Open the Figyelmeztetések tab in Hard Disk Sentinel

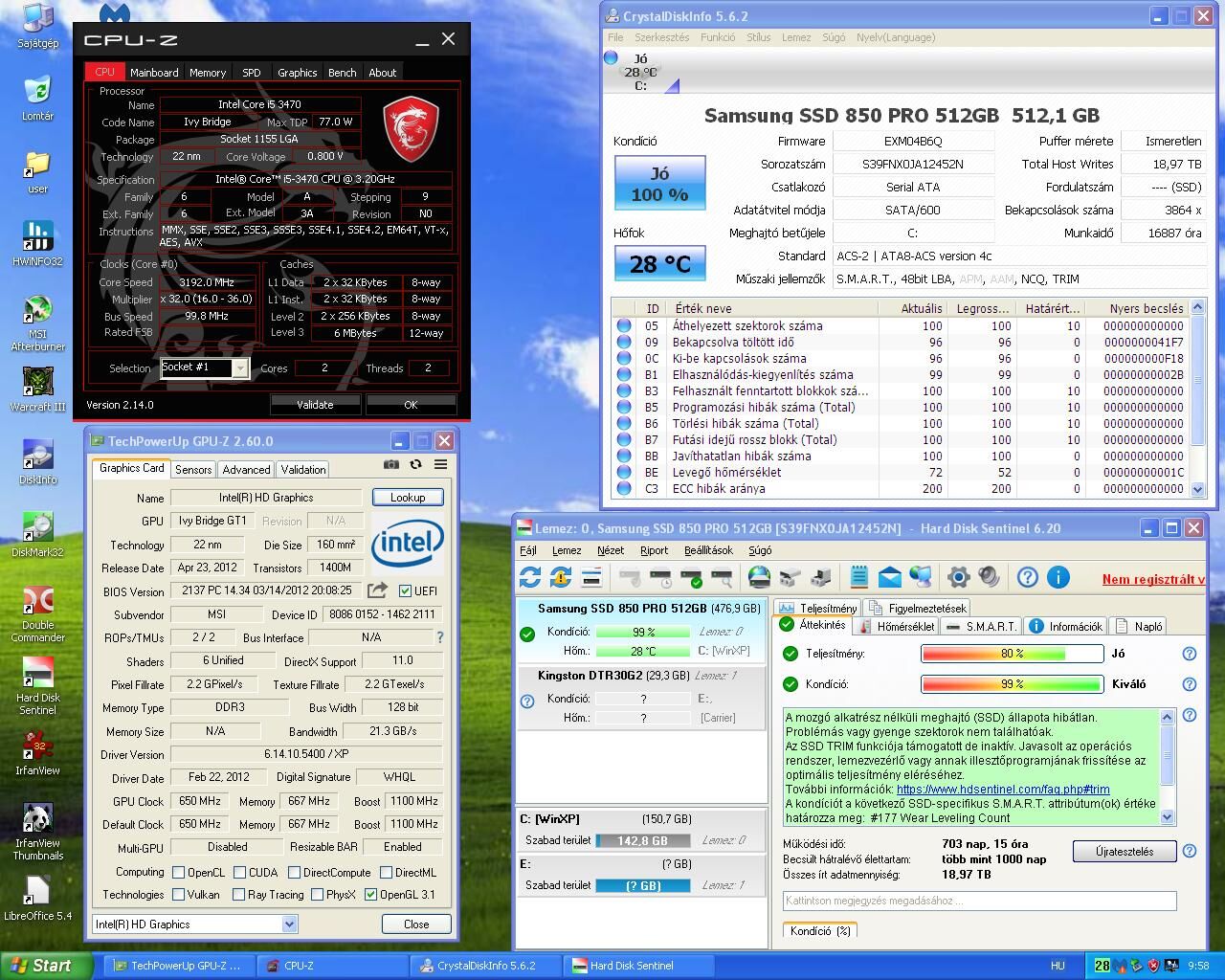click(x=917, y=608)
